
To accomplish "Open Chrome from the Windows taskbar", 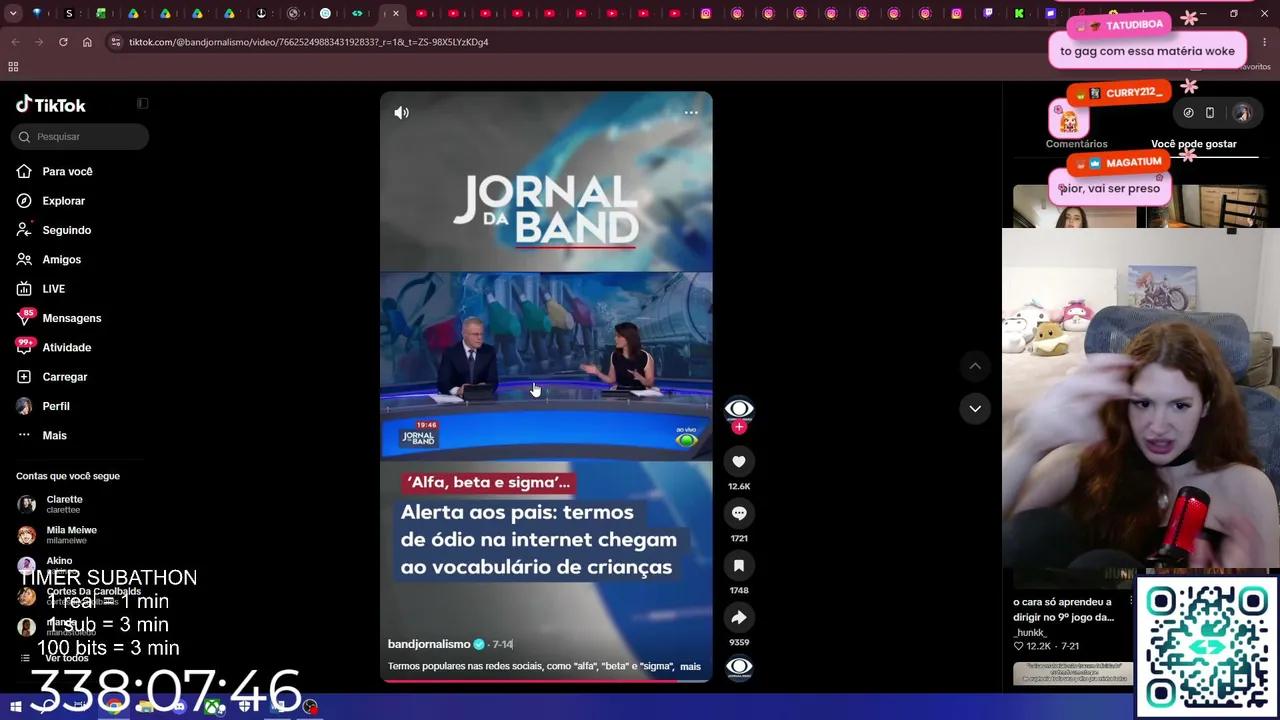I will [x=114, y=707].
